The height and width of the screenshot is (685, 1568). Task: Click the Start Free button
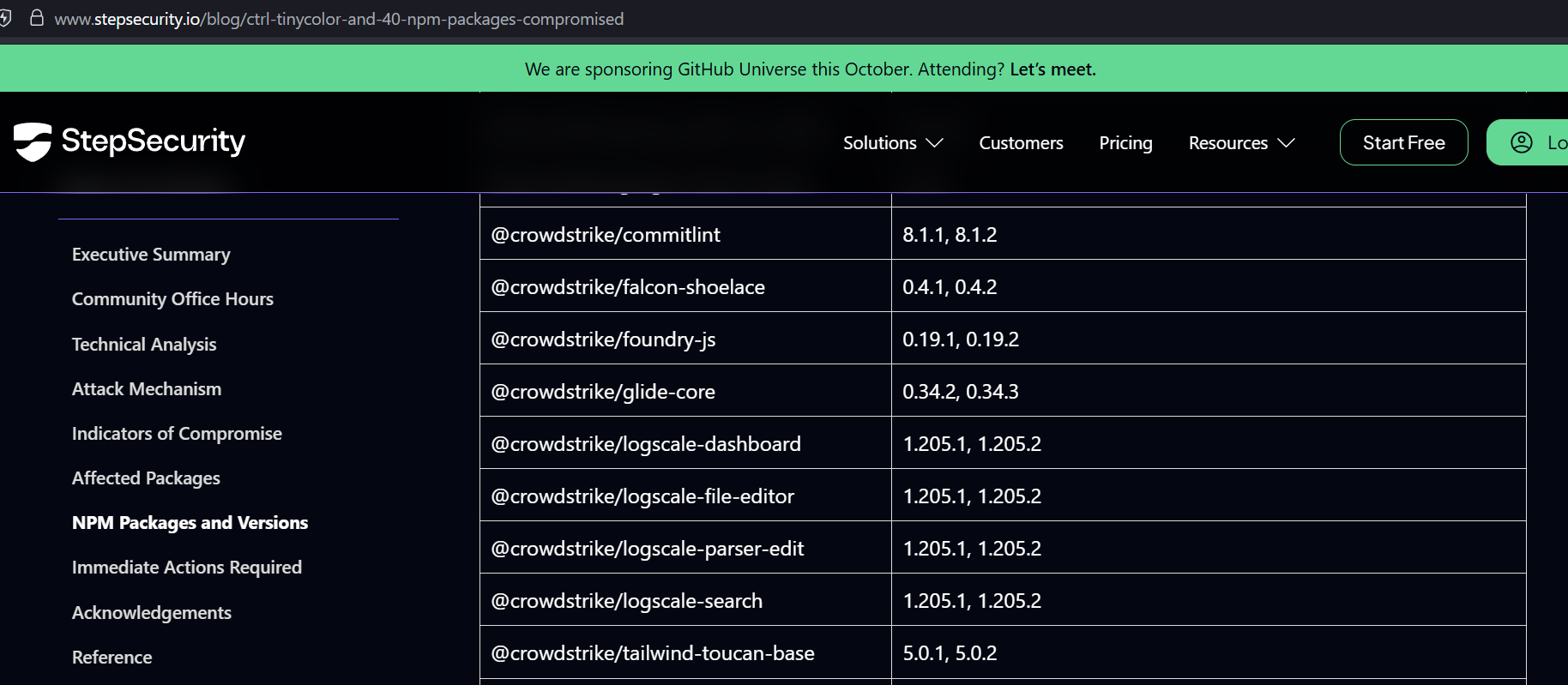click(1403, 142)
